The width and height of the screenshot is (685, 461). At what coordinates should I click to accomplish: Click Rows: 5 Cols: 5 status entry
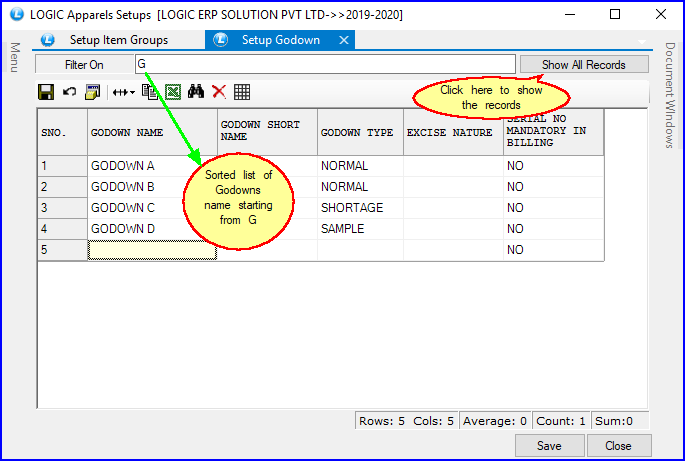406,421
